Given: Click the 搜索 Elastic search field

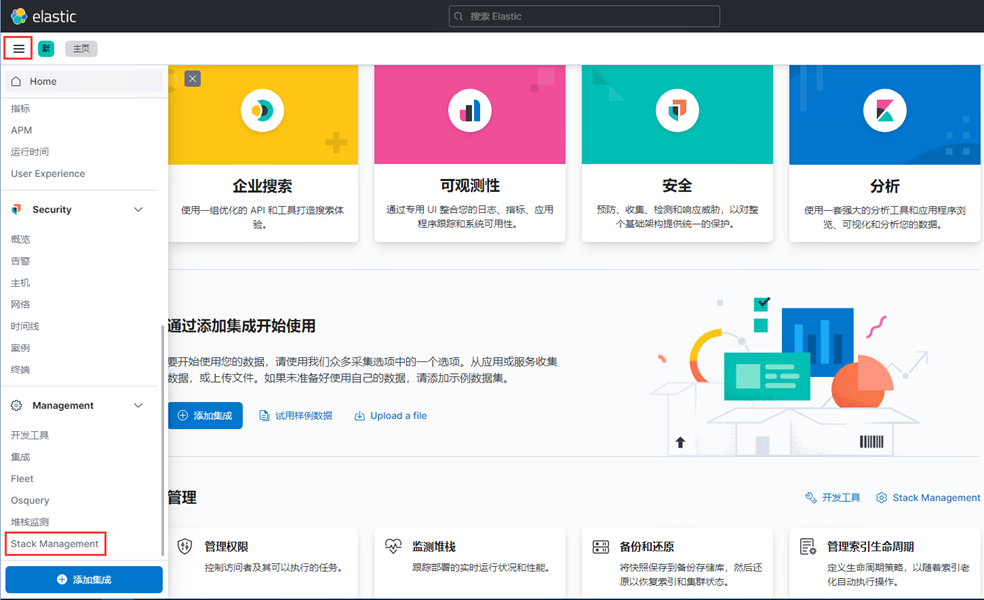Looking at the screenshot, I should click(584, 16).
